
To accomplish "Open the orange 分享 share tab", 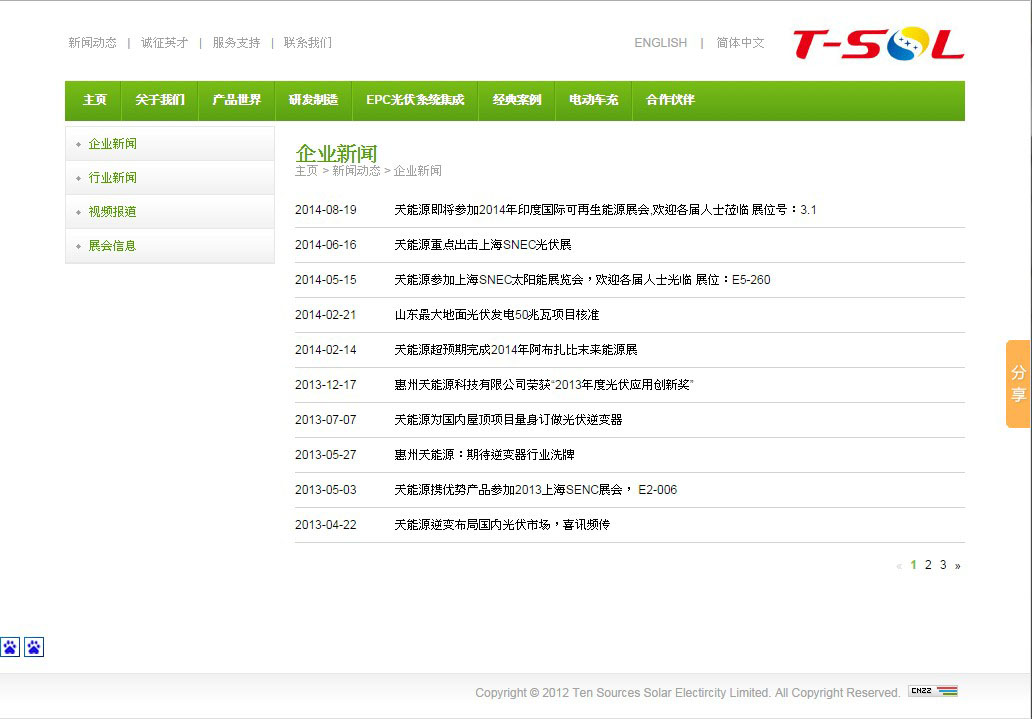I will click(x=1018, y=384).
